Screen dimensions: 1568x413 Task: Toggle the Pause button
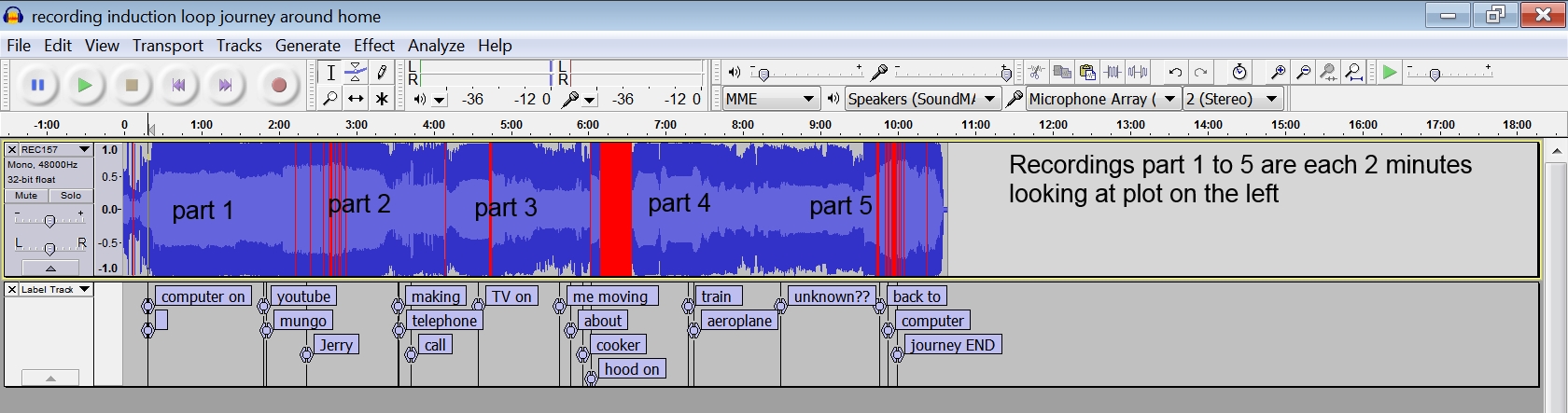[37, 86]
